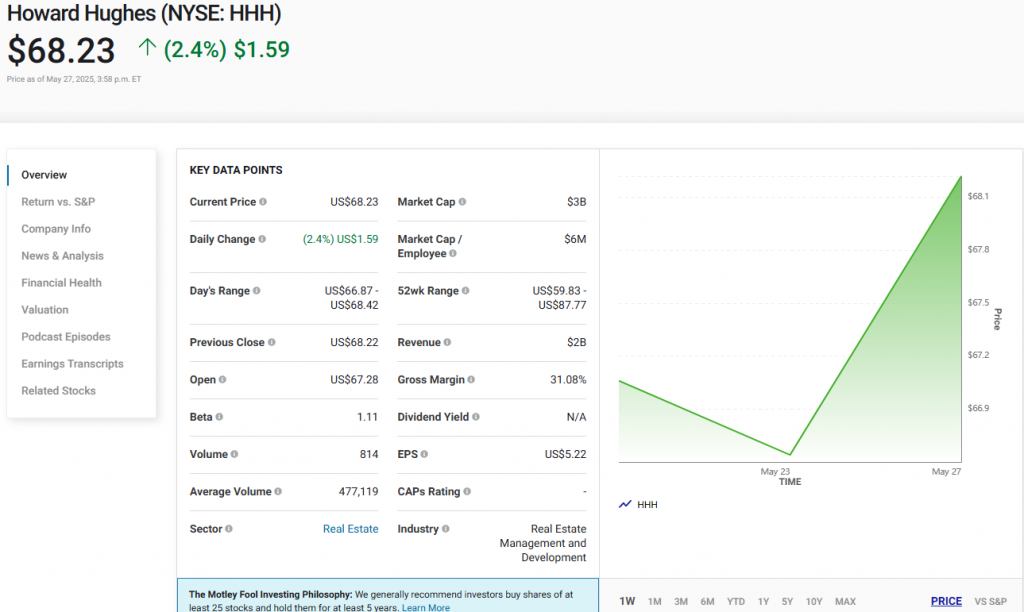
Task: Click the info icon beside Average Volume
Action: (278, 491)
